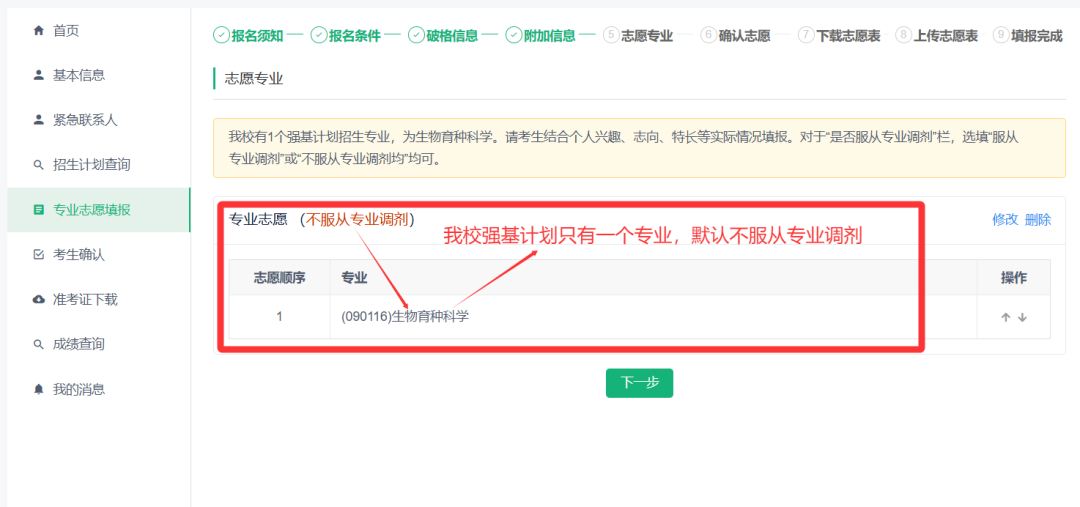Click the cloud download icon beside 准考证下载
1080x507 pixels.
pos(39,300)
